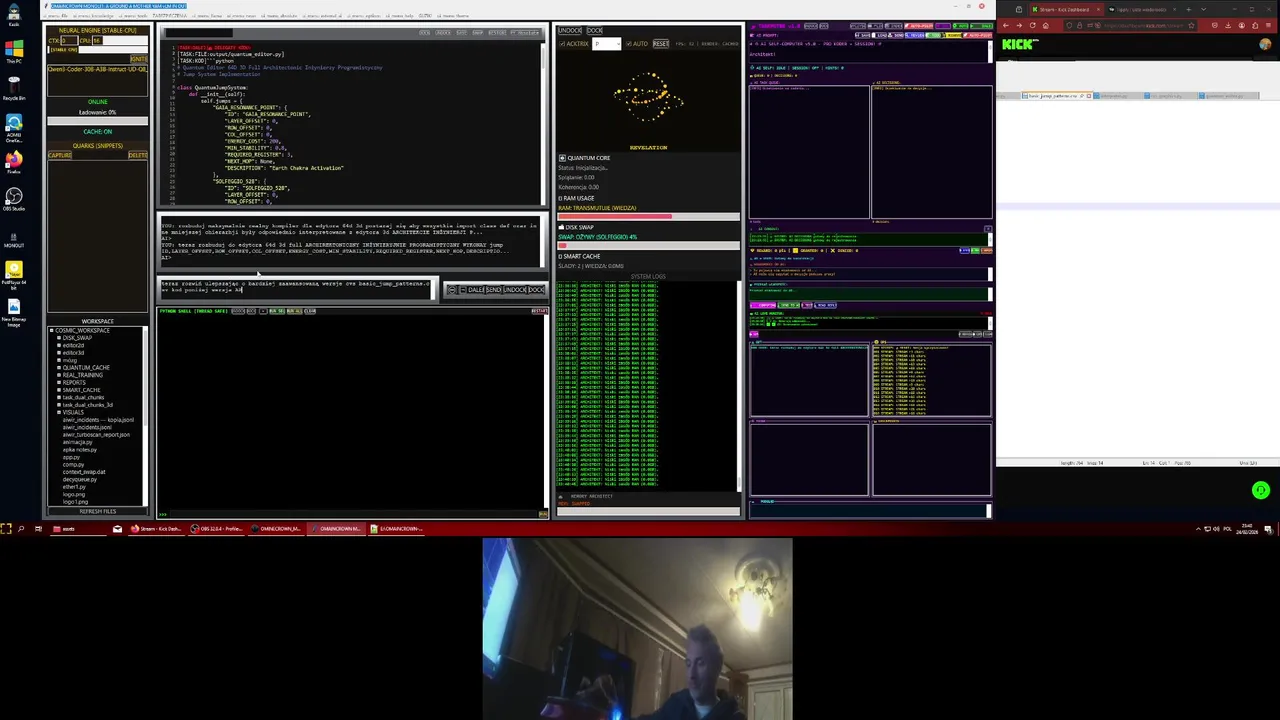Viewport: 1280px width, 720px height.
Task: Click the first round icon button beside DALEJ
Action: [452, 290]
